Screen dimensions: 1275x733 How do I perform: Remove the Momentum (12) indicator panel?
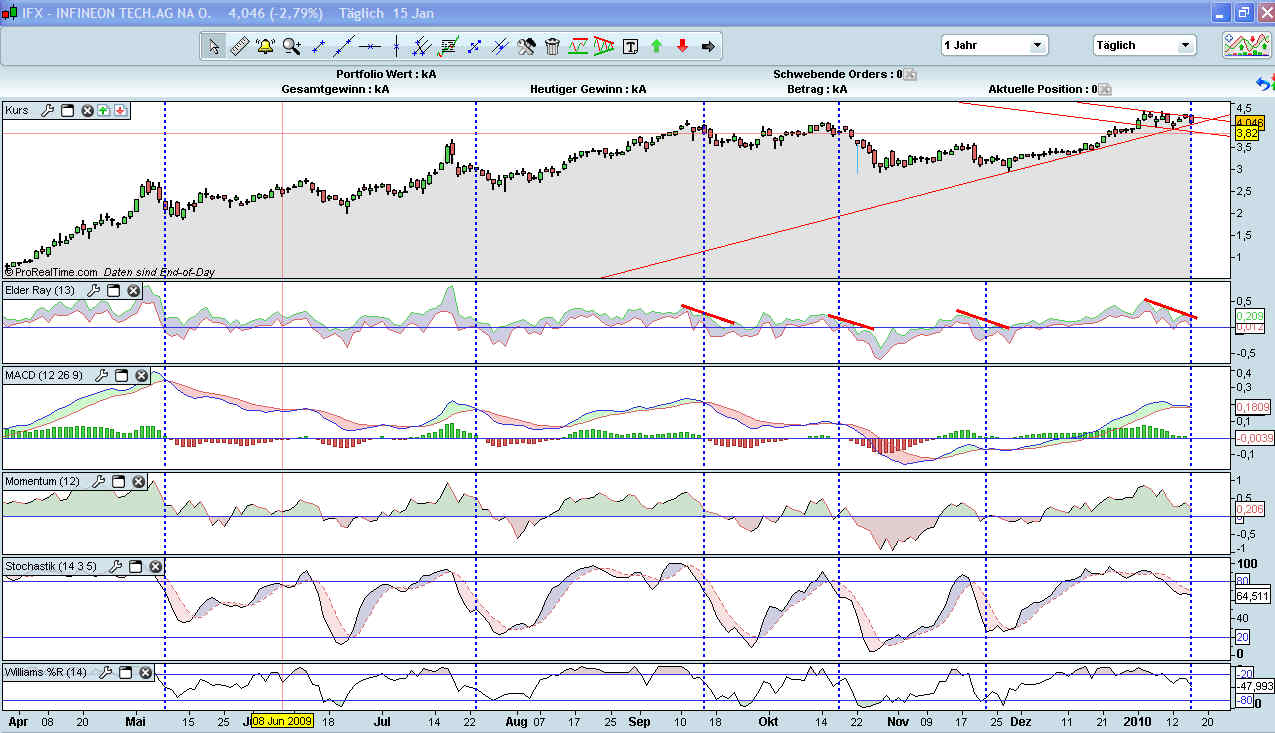(x=138, y=482)
